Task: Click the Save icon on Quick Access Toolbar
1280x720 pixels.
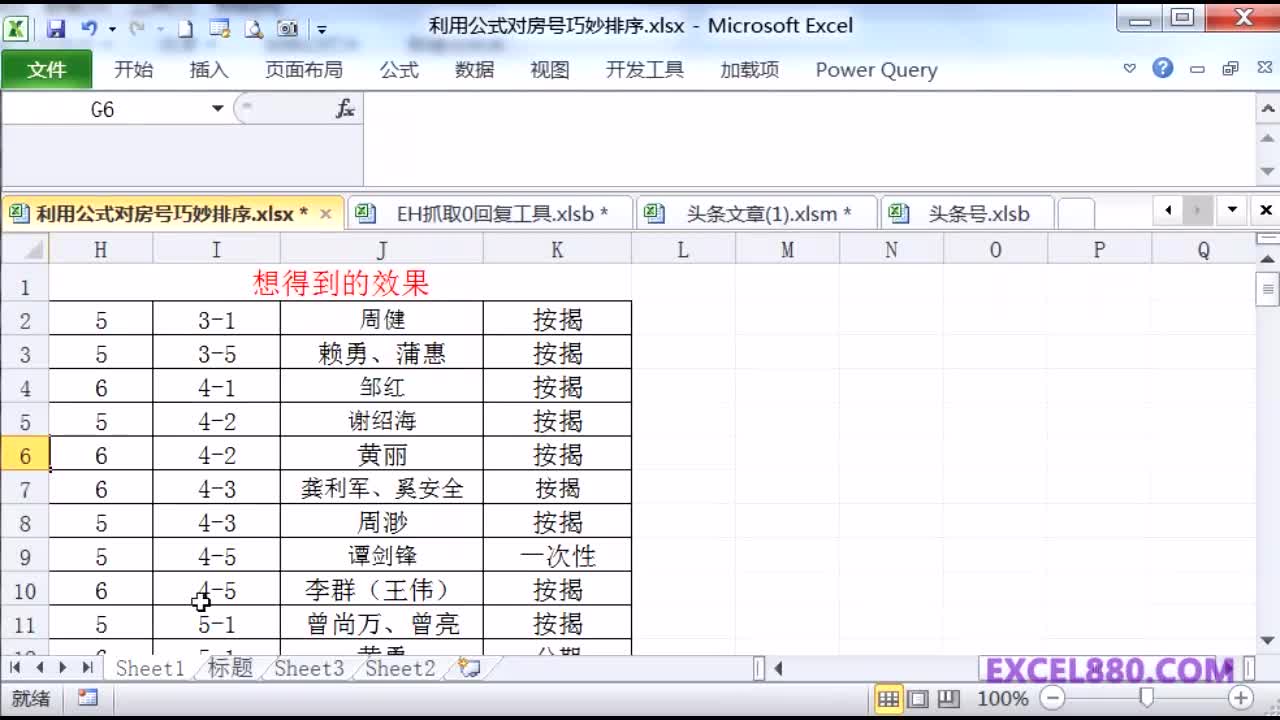Action: 55,29
